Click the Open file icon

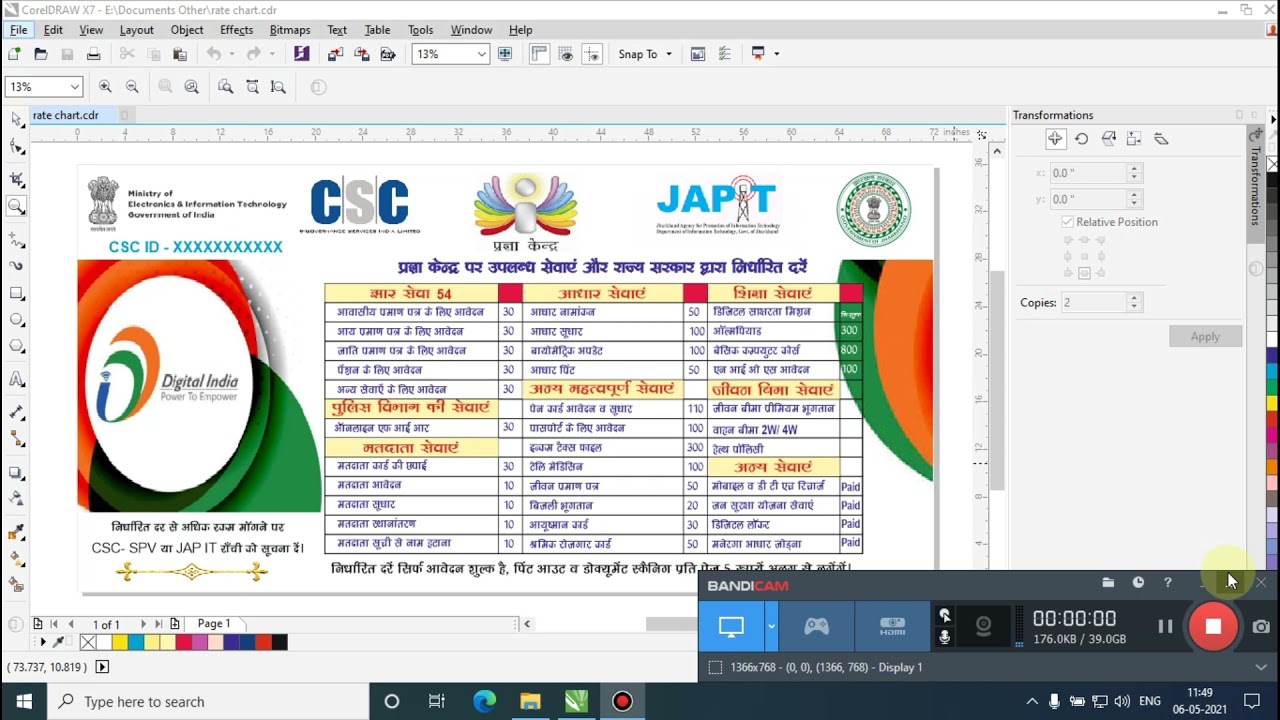pos(41,54)
